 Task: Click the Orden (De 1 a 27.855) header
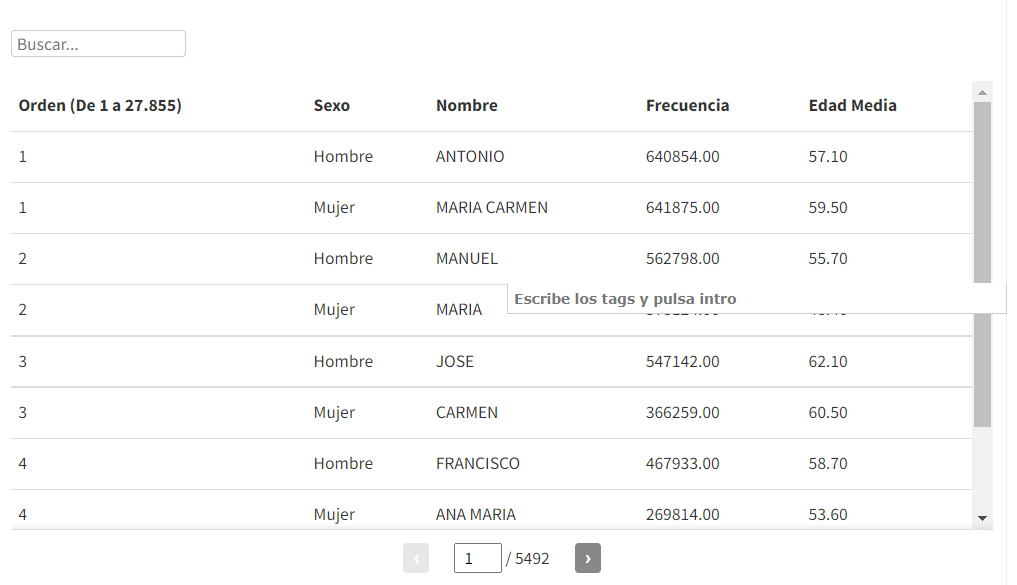pos(100,105)
